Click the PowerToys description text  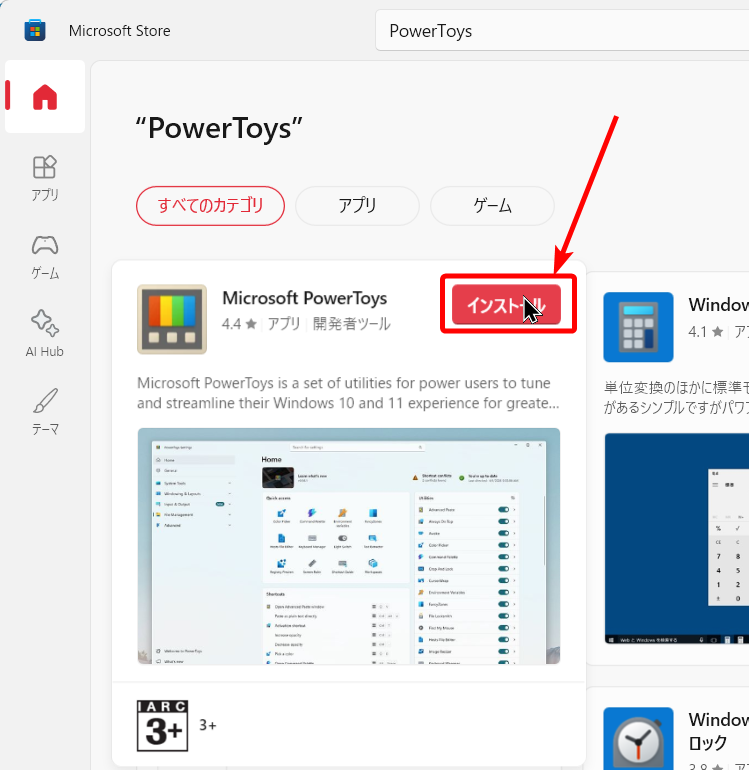pos(348,393)
